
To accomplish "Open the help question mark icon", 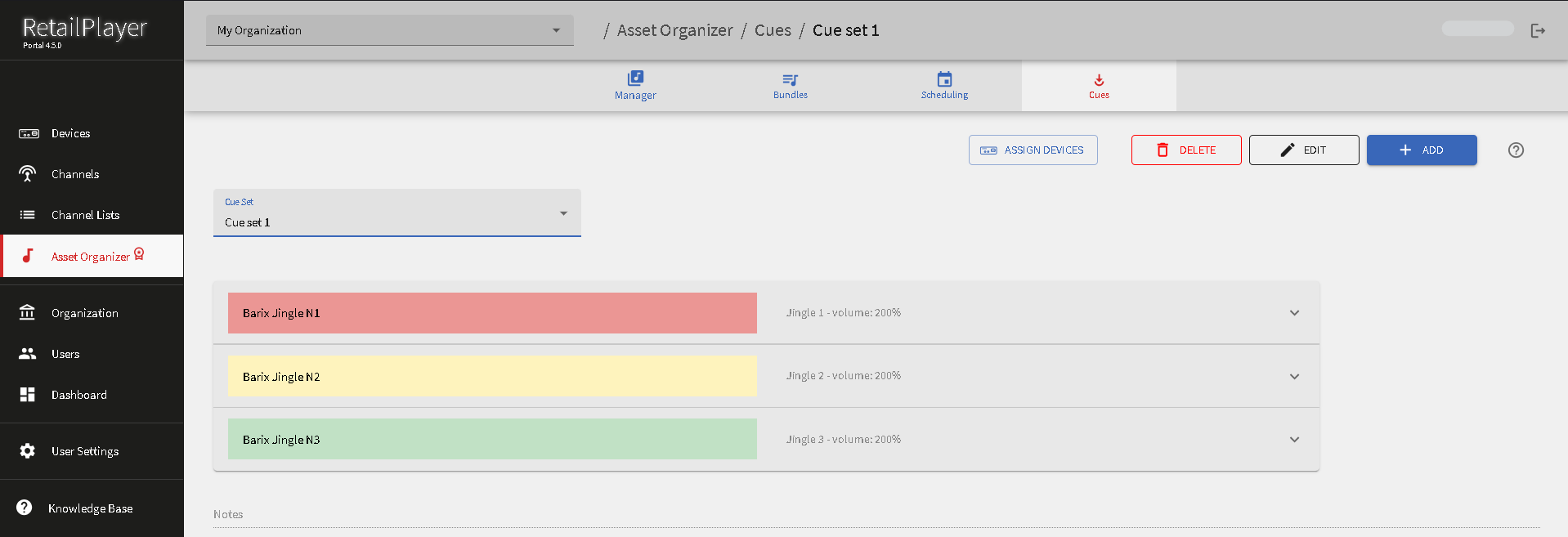I will coord(1516,150).
